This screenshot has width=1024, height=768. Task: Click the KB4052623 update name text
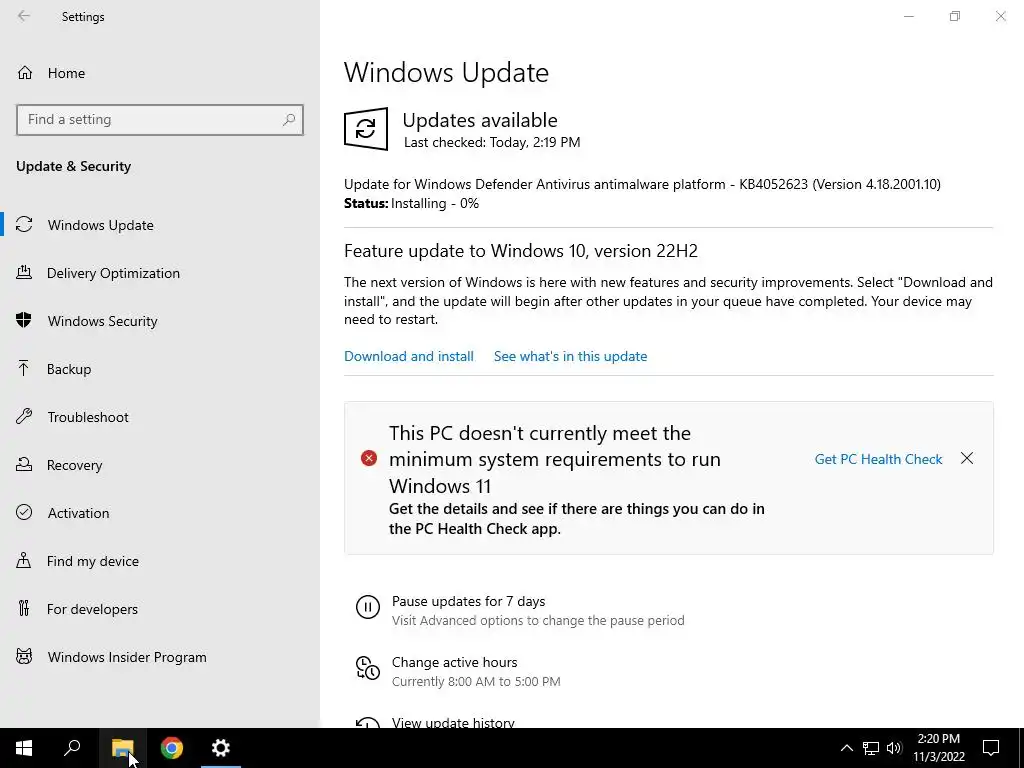[642, 184]
